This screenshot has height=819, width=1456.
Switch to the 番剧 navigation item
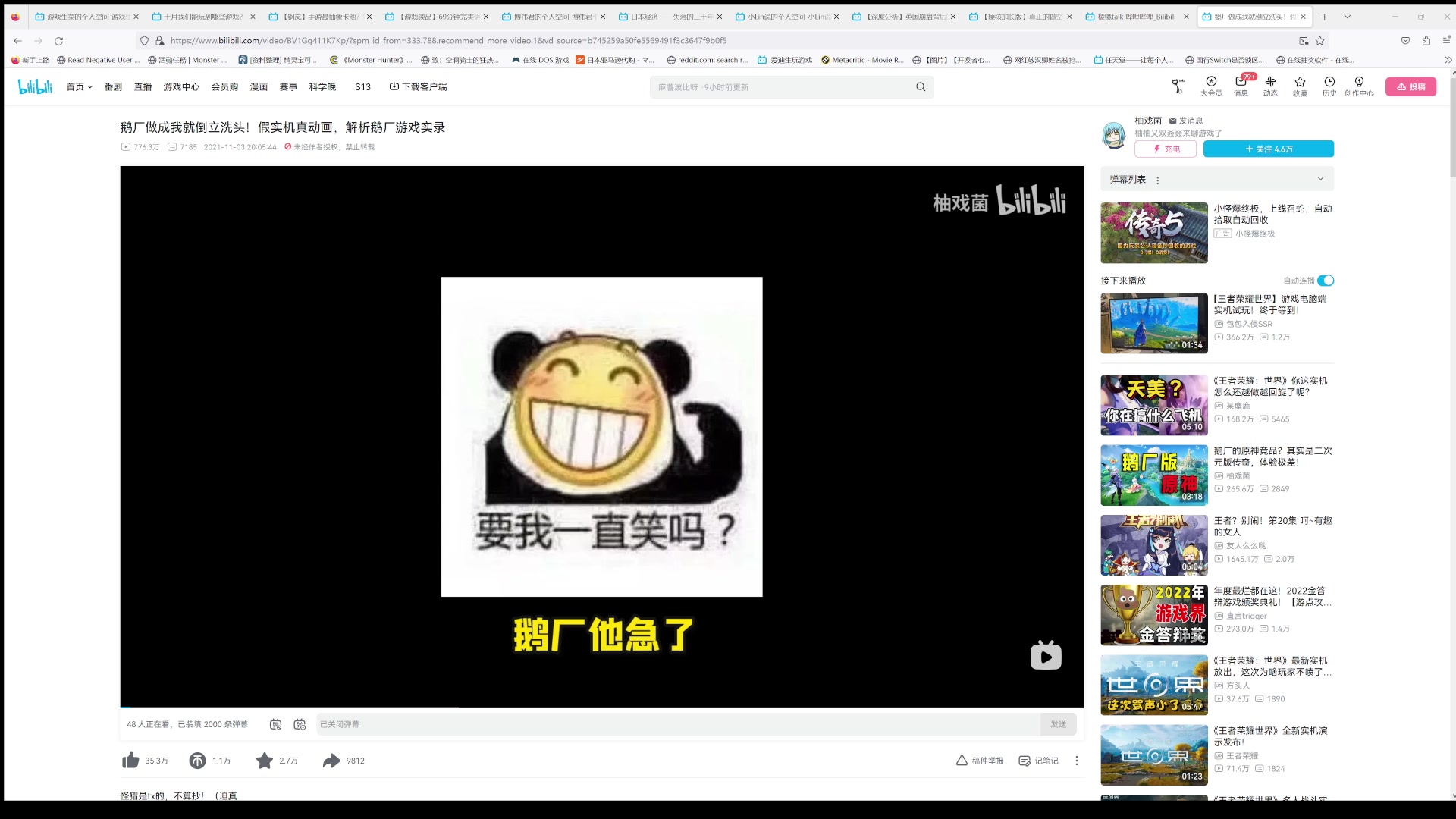pos(112,86)
